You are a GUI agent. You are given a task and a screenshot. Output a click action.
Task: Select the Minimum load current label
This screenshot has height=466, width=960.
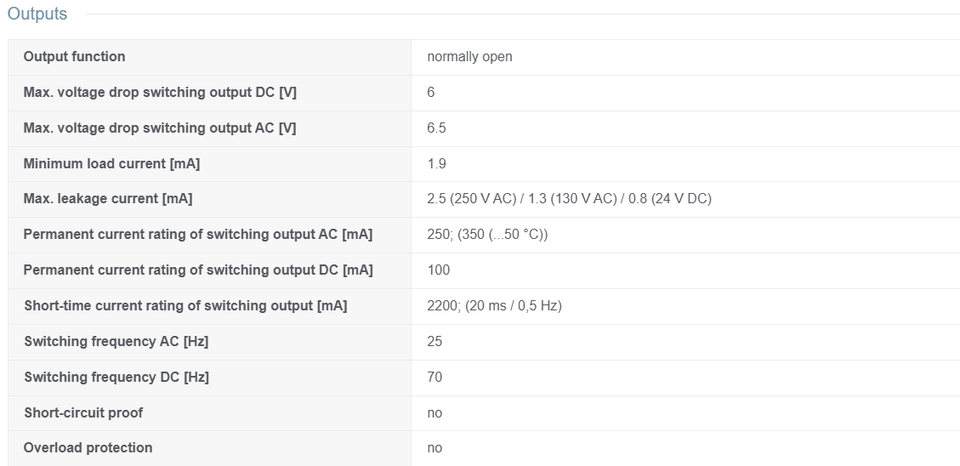point(111,163)
